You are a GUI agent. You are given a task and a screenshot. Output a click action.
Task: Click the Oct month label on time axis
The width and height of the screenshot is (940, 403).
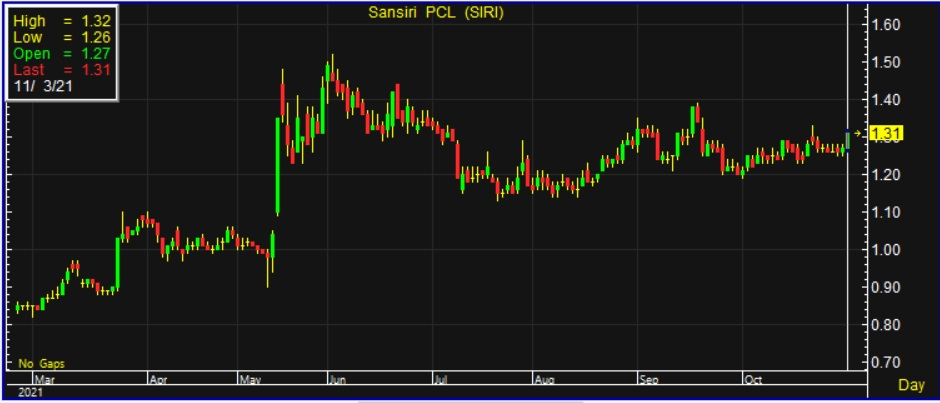(752, 379)
